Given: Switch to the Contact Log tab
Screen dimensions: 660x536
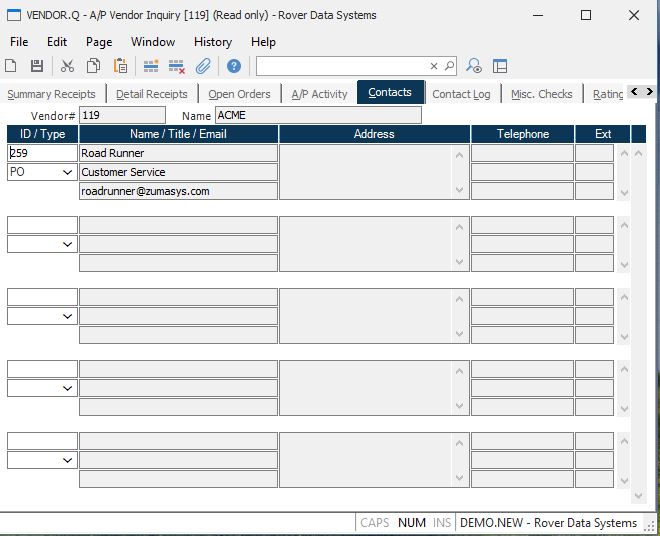Looking at the screenshot, I should pos(460,94).
